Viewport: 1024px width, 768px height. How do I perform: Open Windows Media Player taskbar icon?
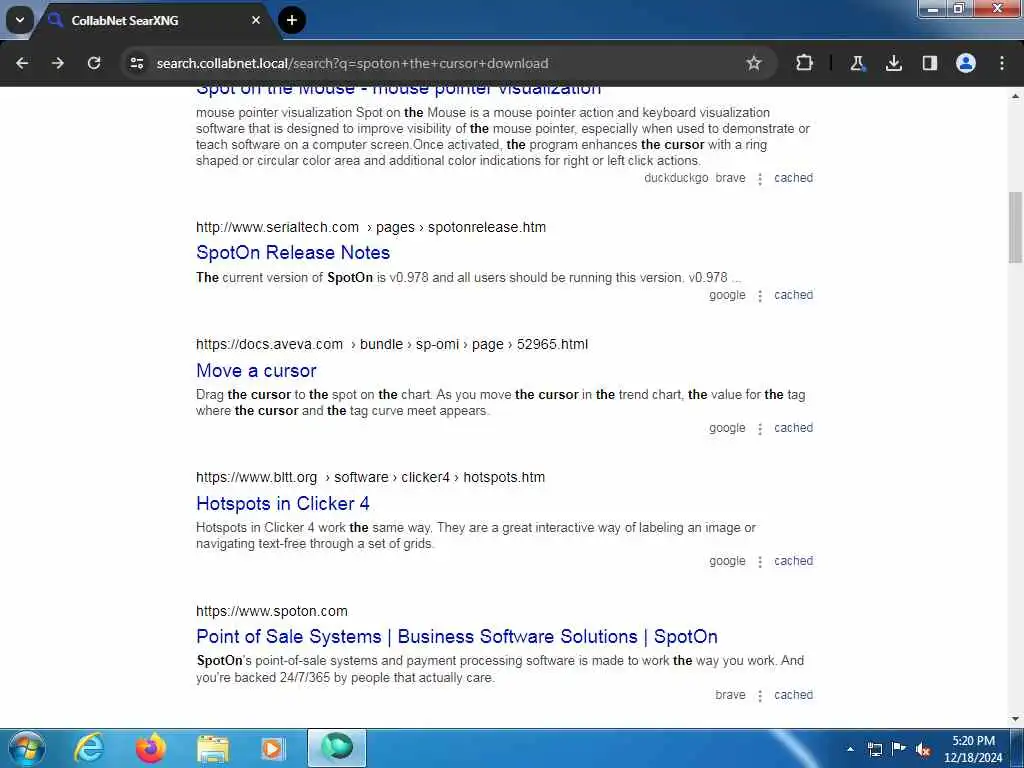272,748
